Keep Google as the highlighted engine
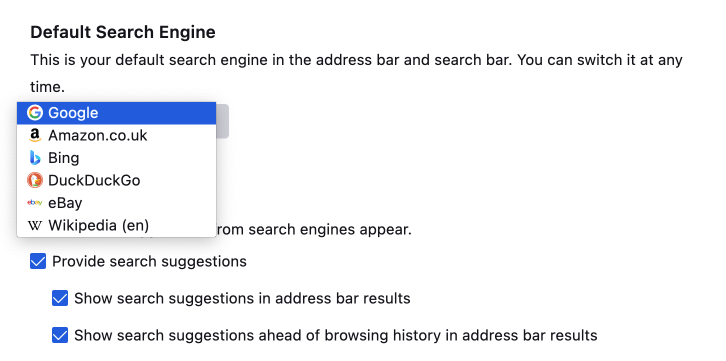This screenshot has width=726, height=361. pyautogui.click(x=116, y=113)
